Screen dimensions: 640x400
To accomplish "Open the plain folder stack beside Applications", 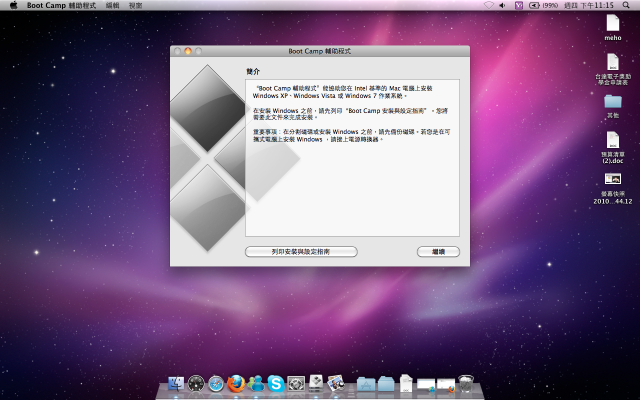I will click(386, 384).
